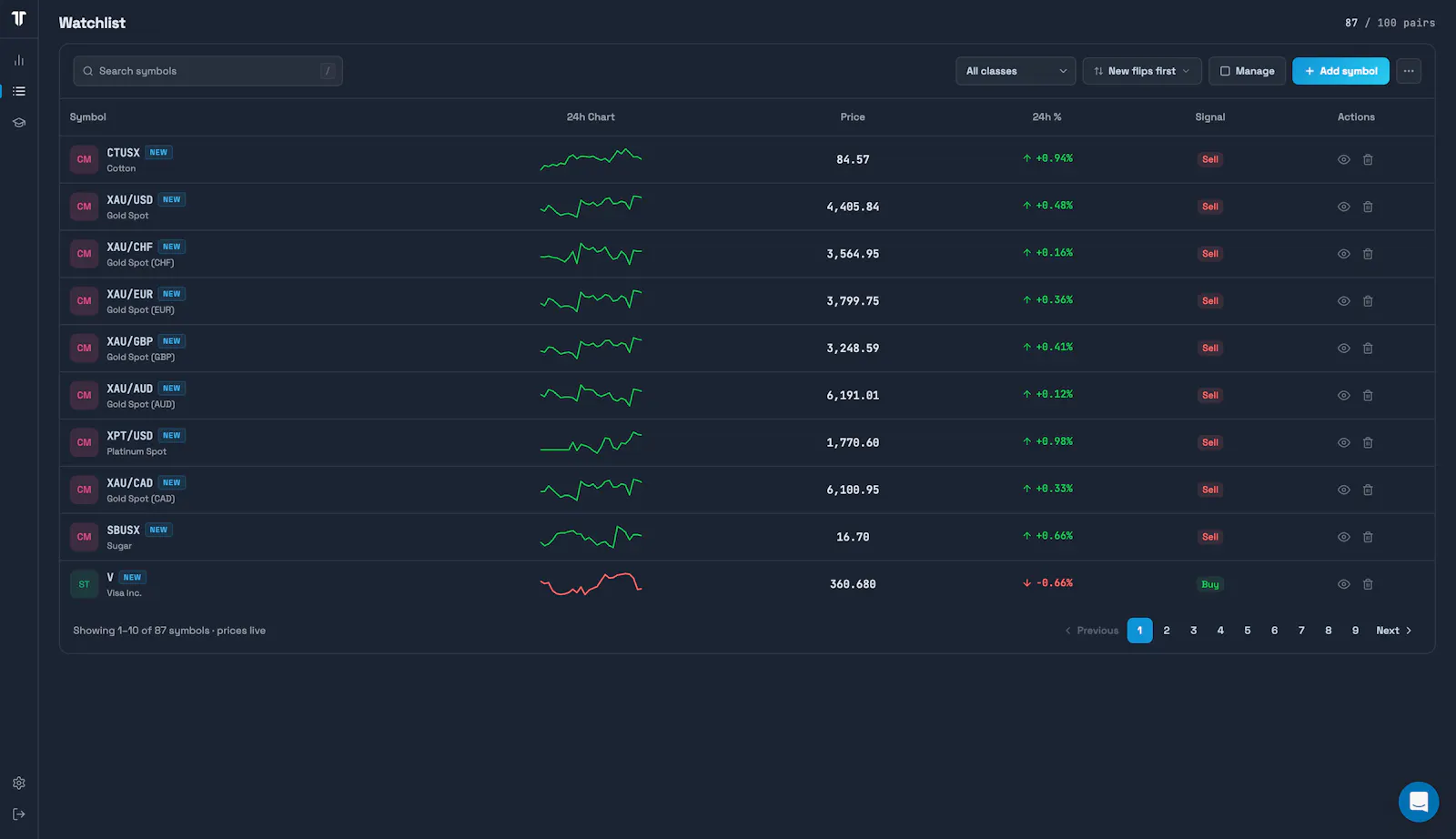Go to page 5
Image resolution: width=1456 pixels, height=839 pixels.
point(1248,631)
